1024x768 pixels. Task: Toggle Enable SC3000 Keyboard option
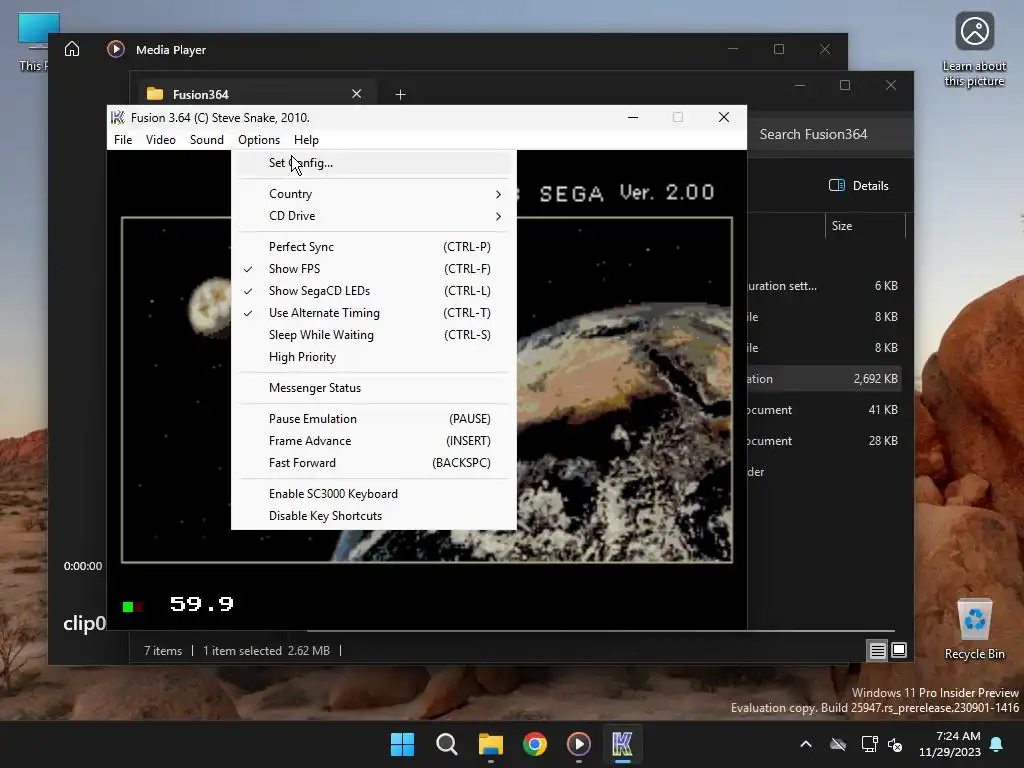click(374, 494)
